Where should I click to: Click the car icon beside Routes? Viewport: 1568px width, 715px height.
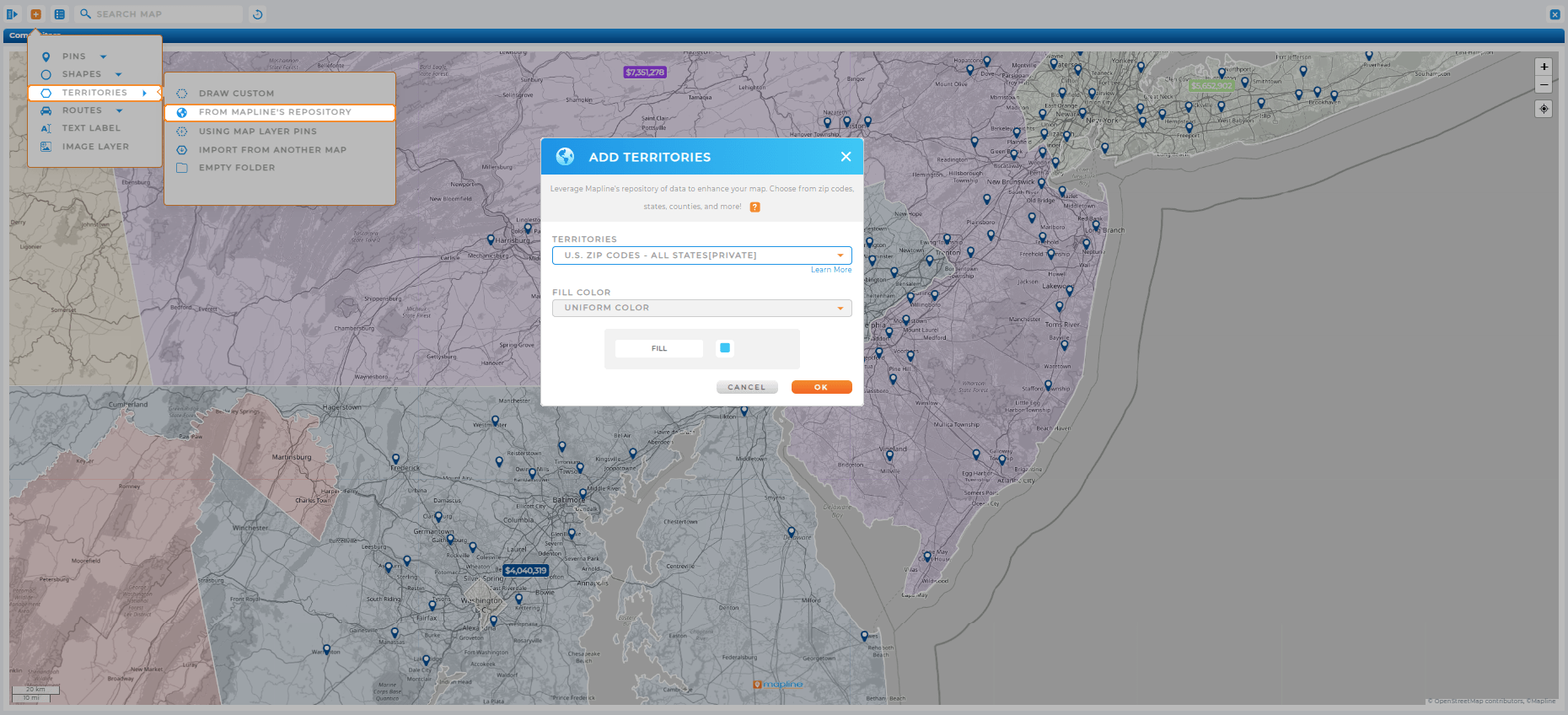(46, 110)
